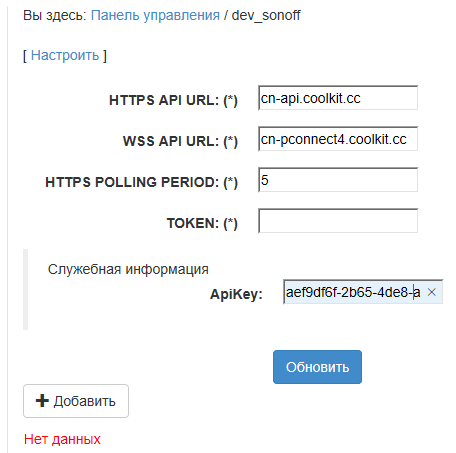Focus the HTTPS API URL input field
Viewport: 456px width, 453px height.
click(x=338, y=98)
